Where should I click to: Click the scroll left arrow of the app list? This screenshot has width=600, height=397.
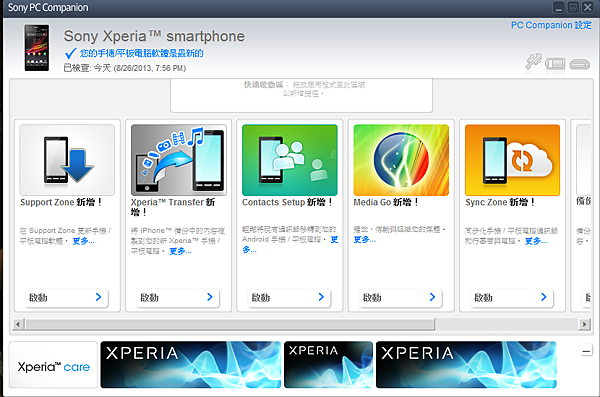tap(17, 324)
